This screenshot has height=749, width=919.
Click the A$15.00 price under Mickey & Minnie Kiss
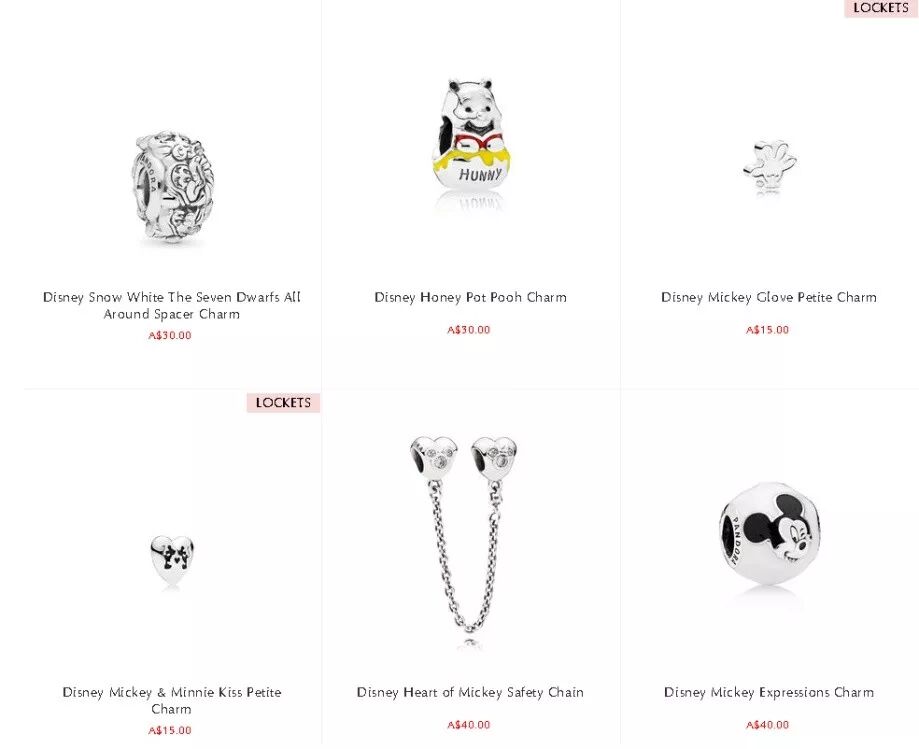pos(170,730)
